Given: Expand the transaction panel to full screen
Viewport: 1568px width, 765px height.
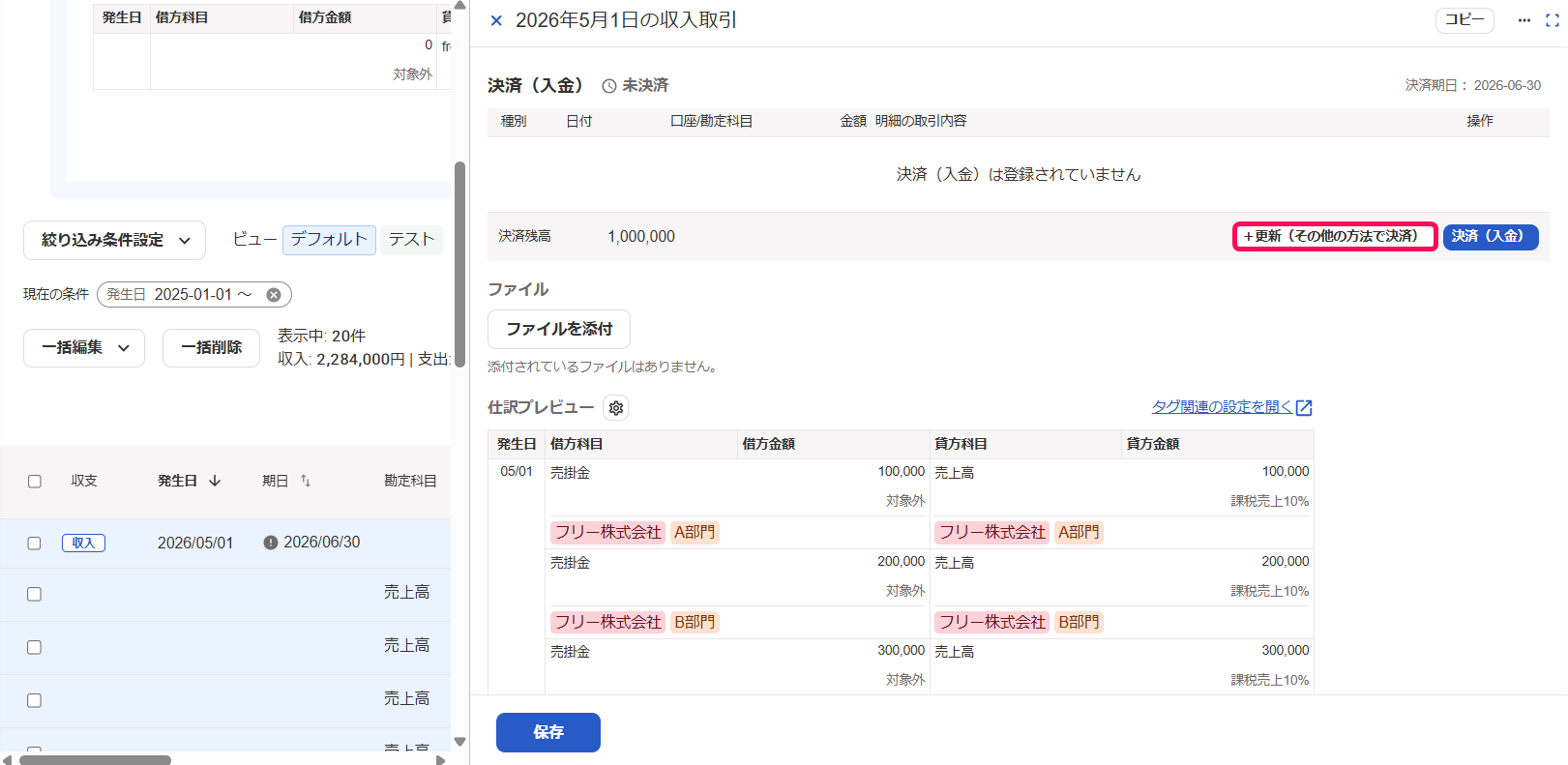Looking at the screenshot, I should [1553, 20].
